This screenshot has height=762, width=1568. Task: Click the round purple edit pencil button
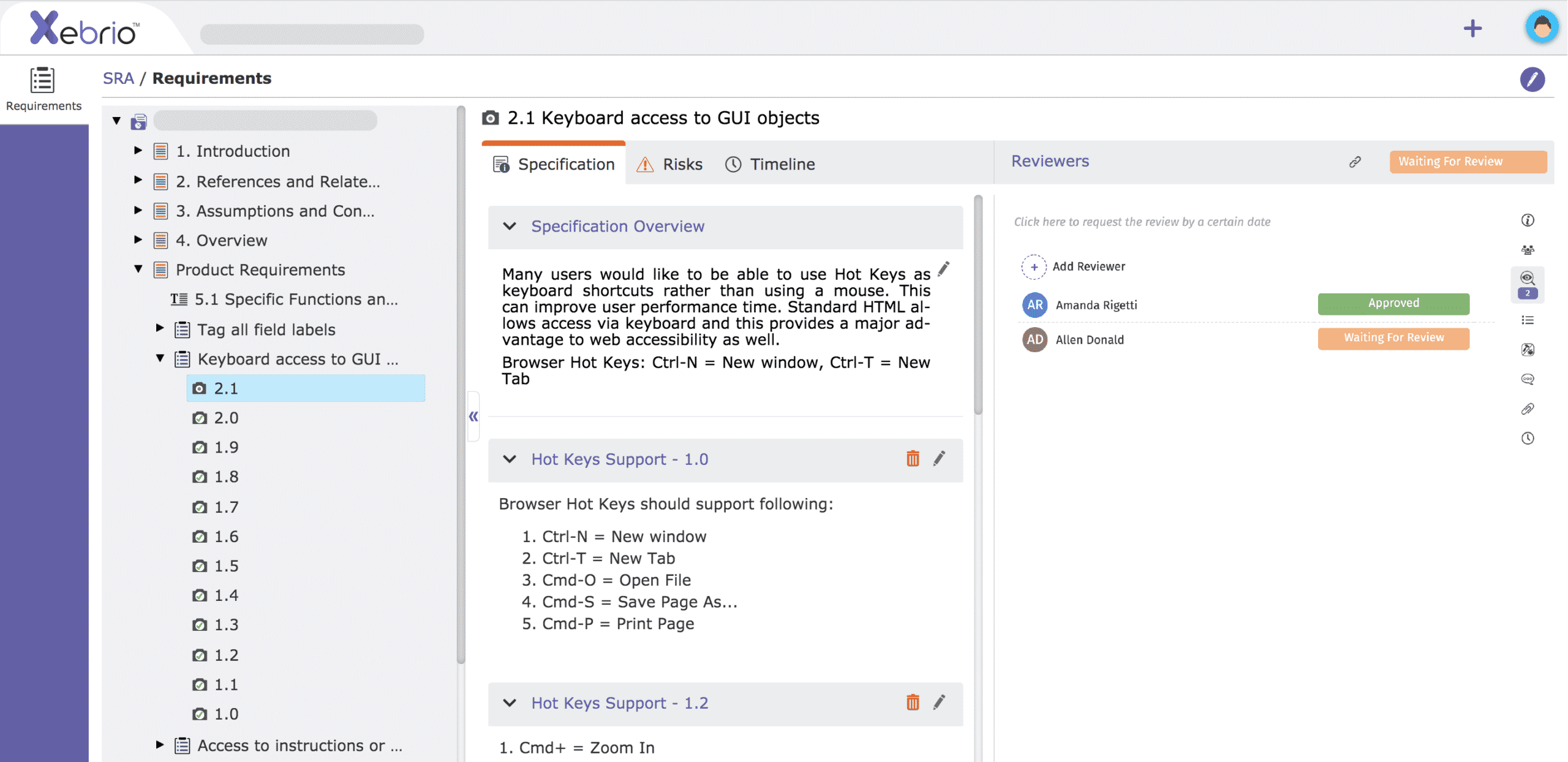(1532, 79)
